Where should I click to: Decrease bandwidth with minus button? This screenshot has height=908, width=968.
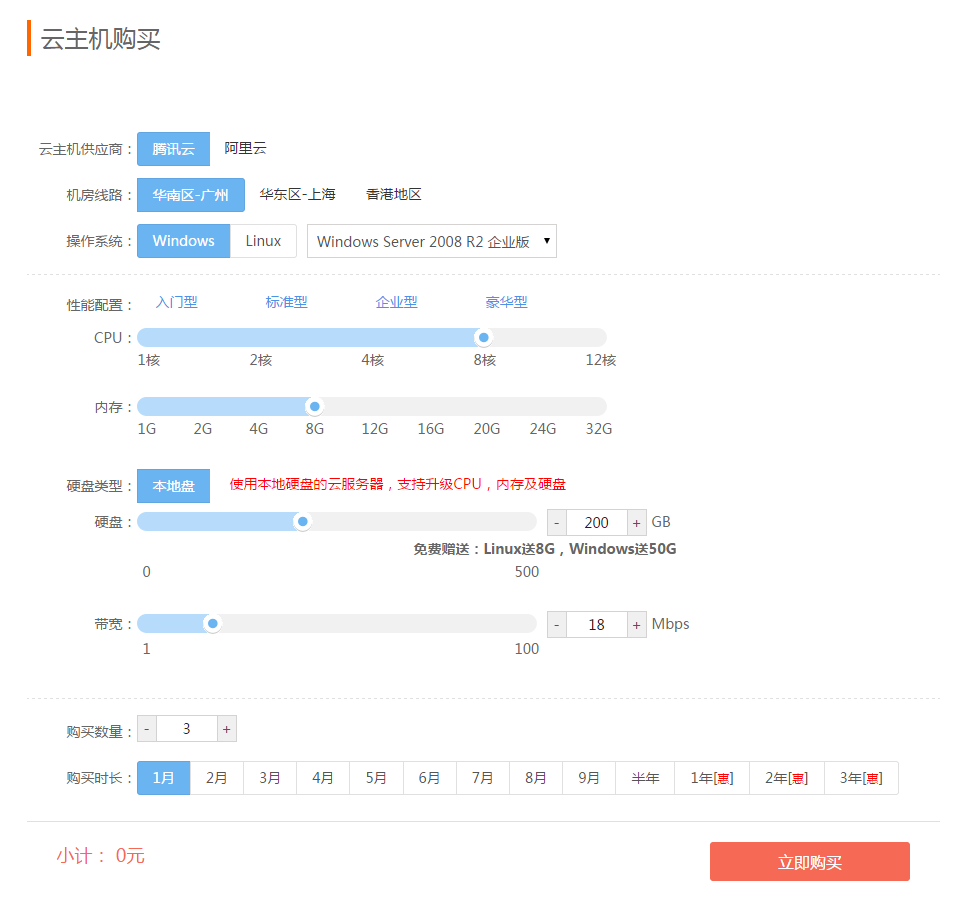557,625
